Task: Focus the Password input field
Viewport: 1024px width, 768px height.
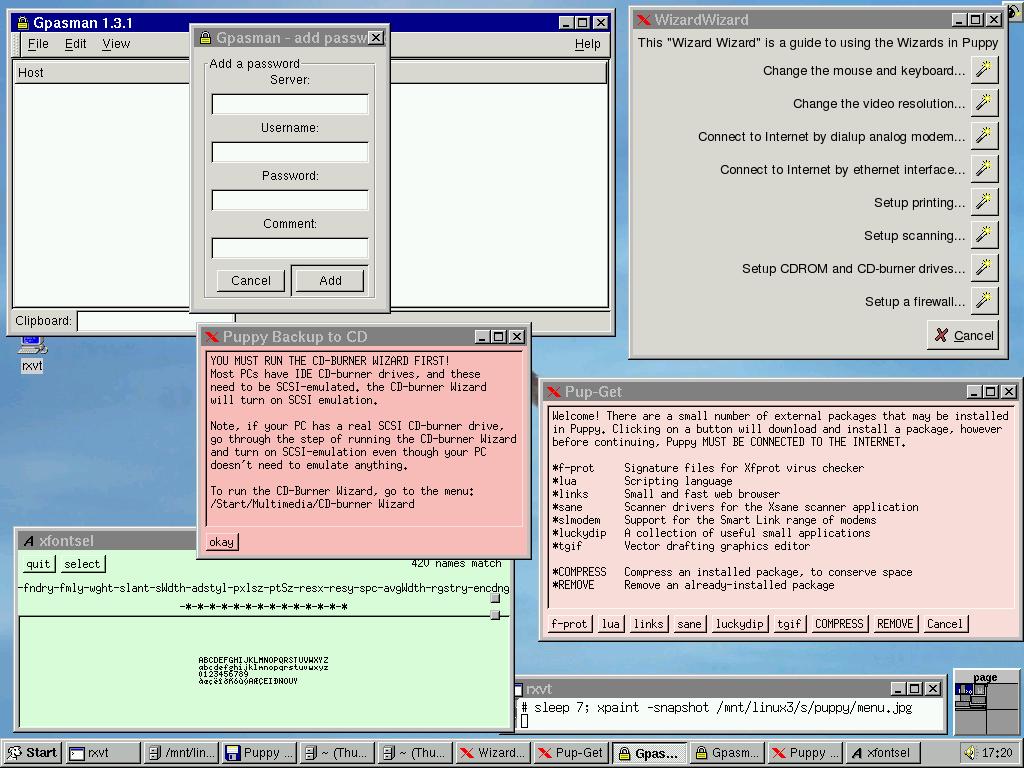Action: click(x=290, y=200)
